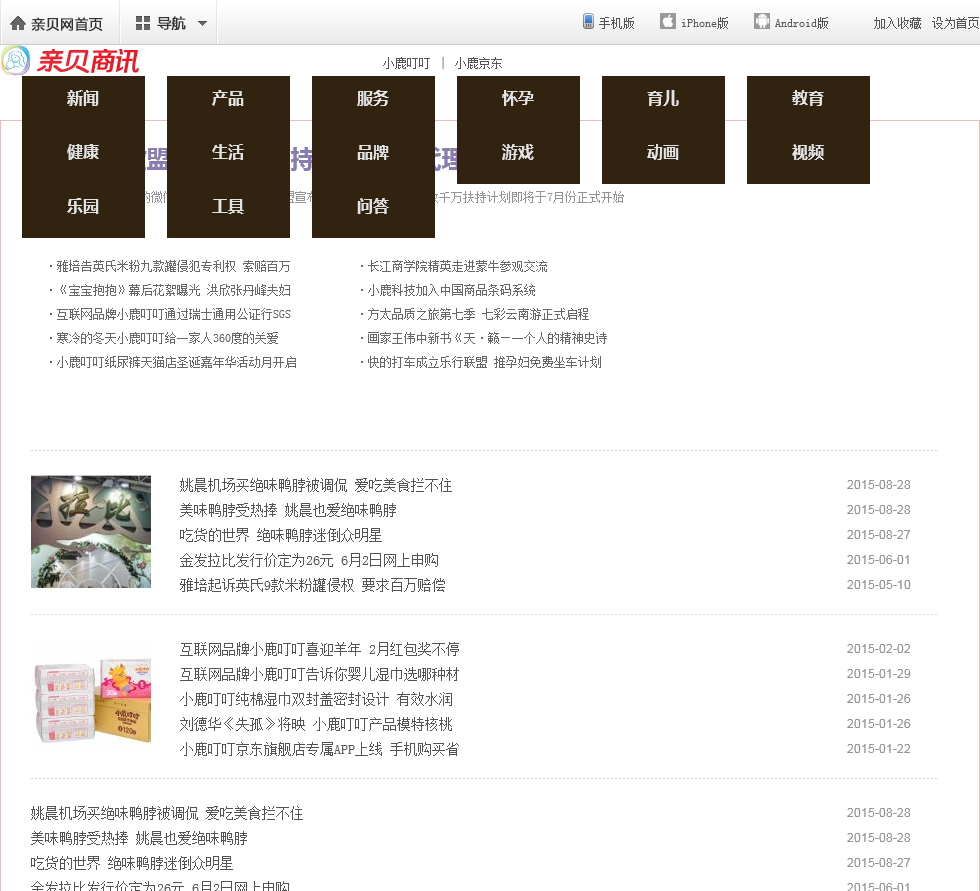This screenshot has height=891, width=980.
Task: Click the 拉比 store thumbnail image
Action: click(91, 532)
